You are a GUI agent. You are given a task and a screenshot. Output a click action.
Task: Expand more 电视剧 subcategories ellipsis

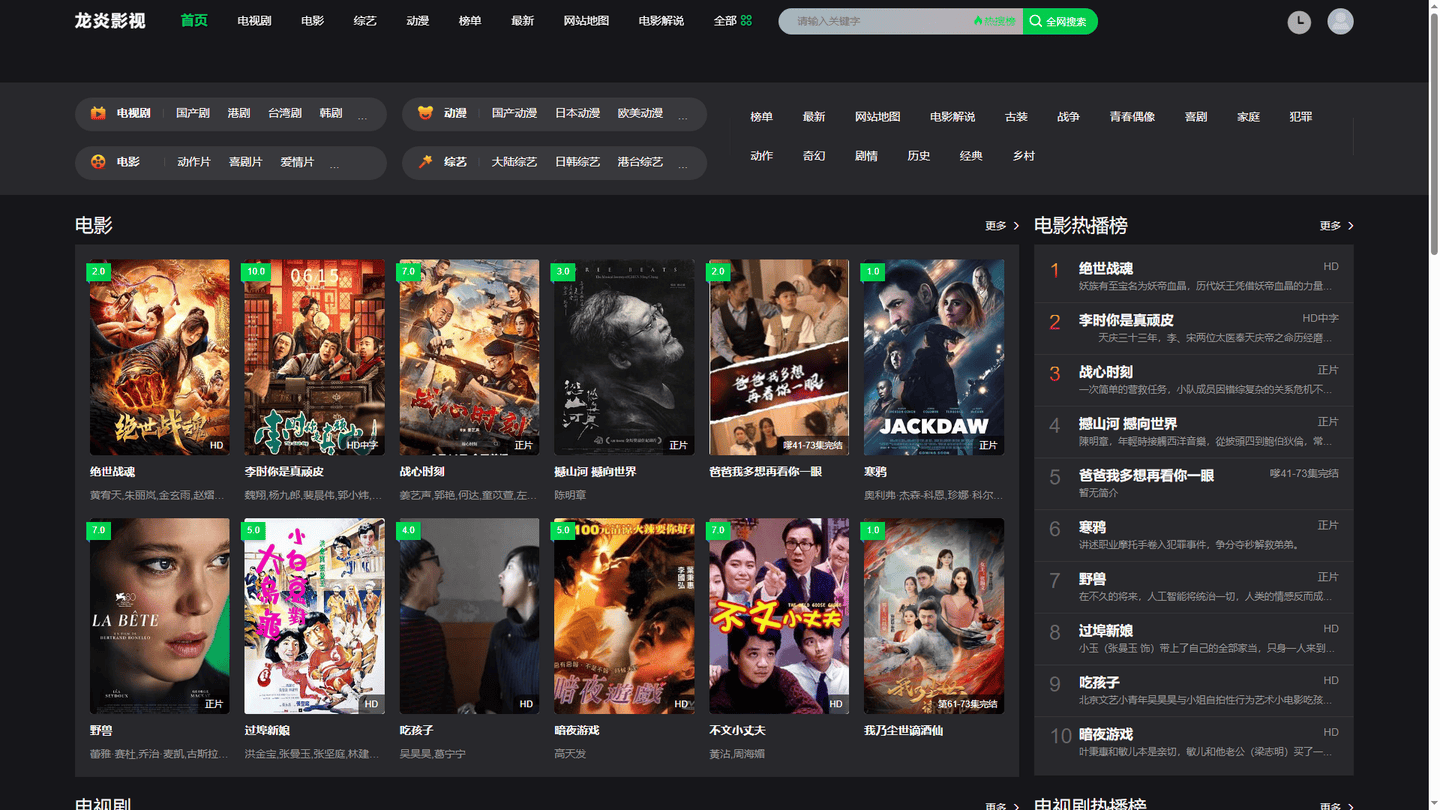click(362, 117)
